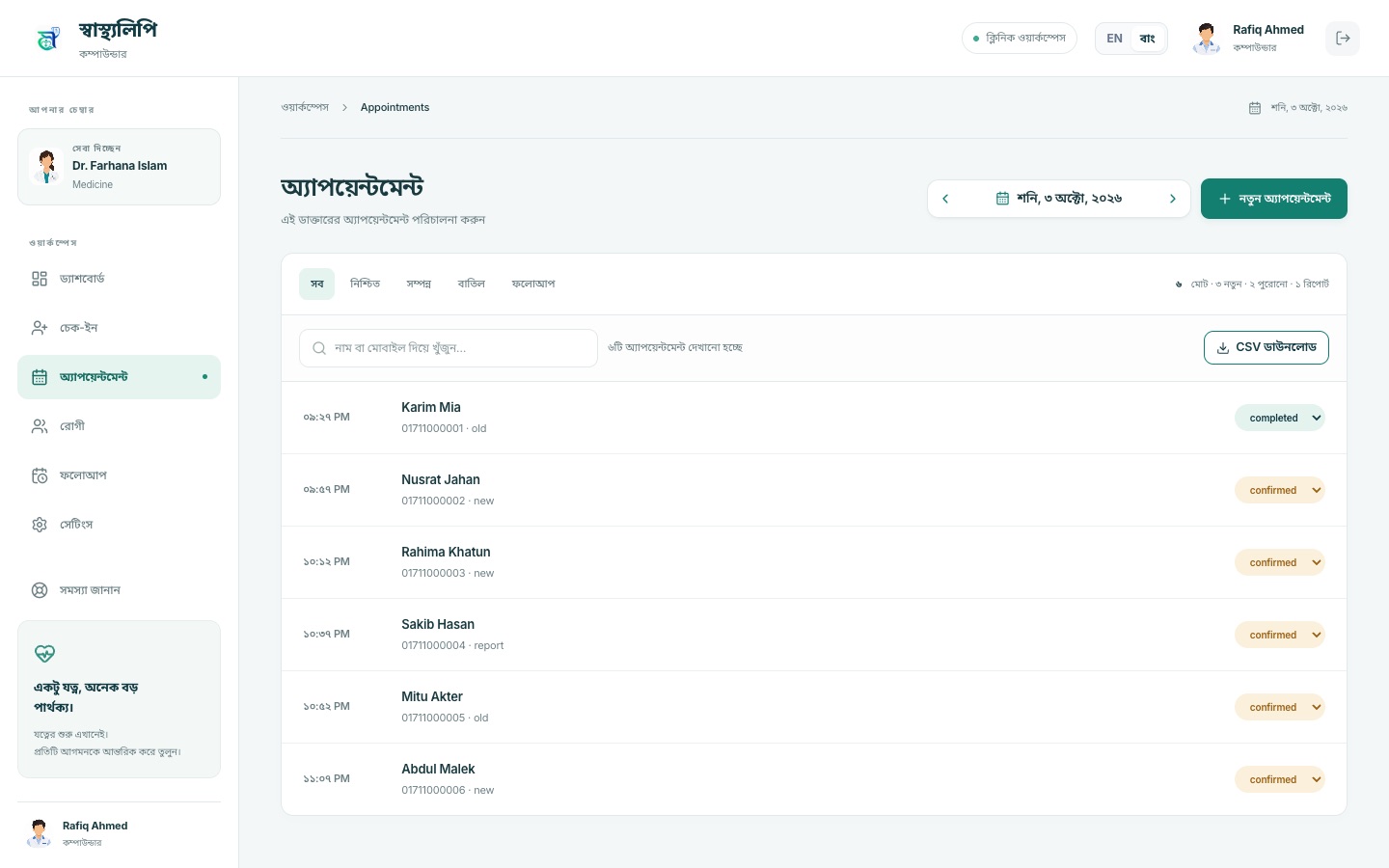
Task: Select the নিশ্চিত (confirmed) tab
Action: tap(365, 284)
